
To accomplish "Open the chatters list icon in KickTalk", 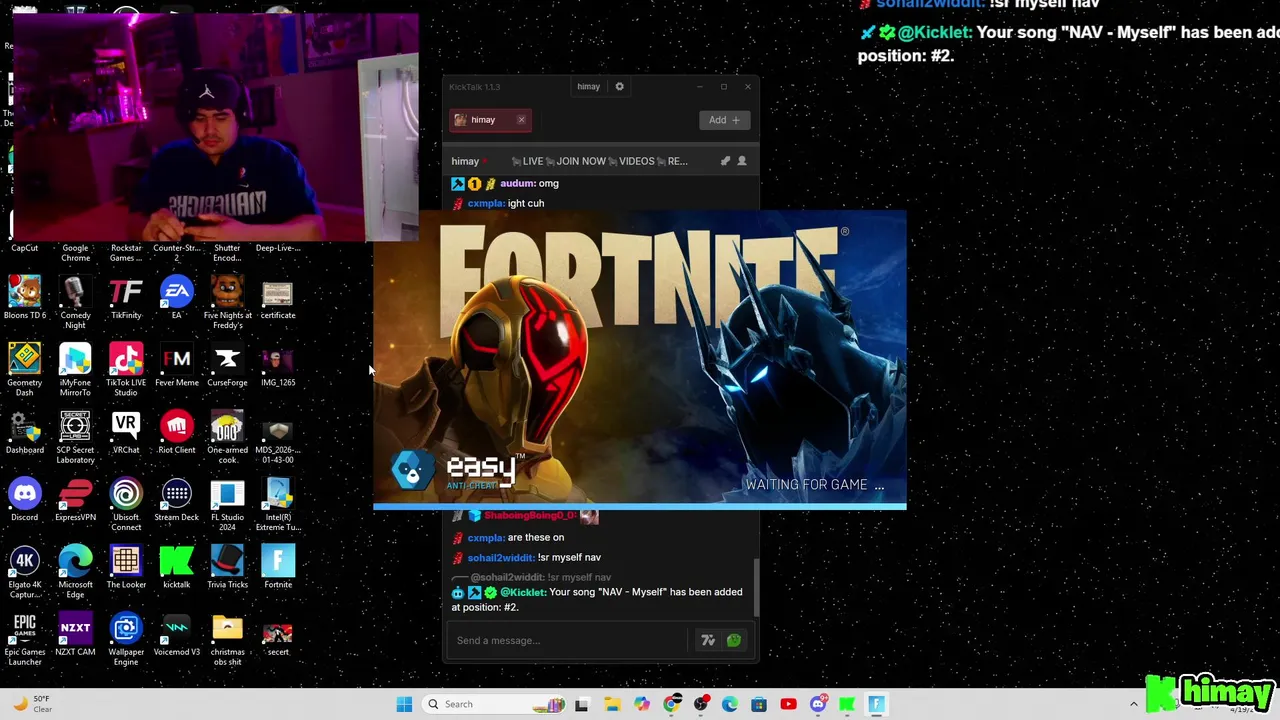I will (741, 160).
